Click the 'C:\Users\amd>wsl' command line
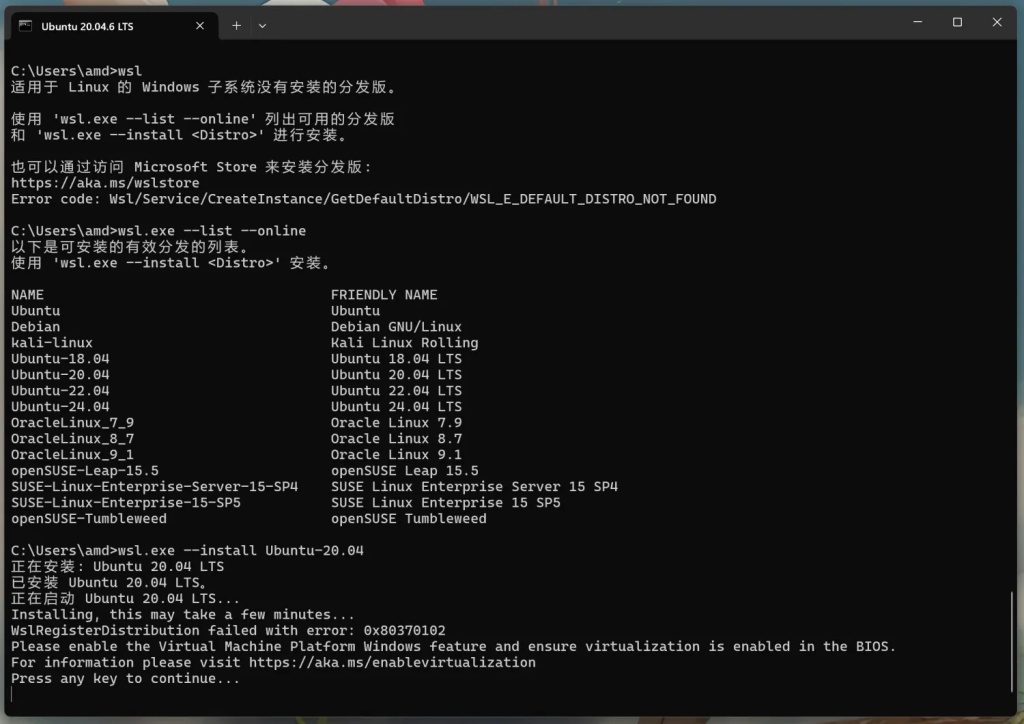Screen dimensions: 1024x724 point(76,71)
